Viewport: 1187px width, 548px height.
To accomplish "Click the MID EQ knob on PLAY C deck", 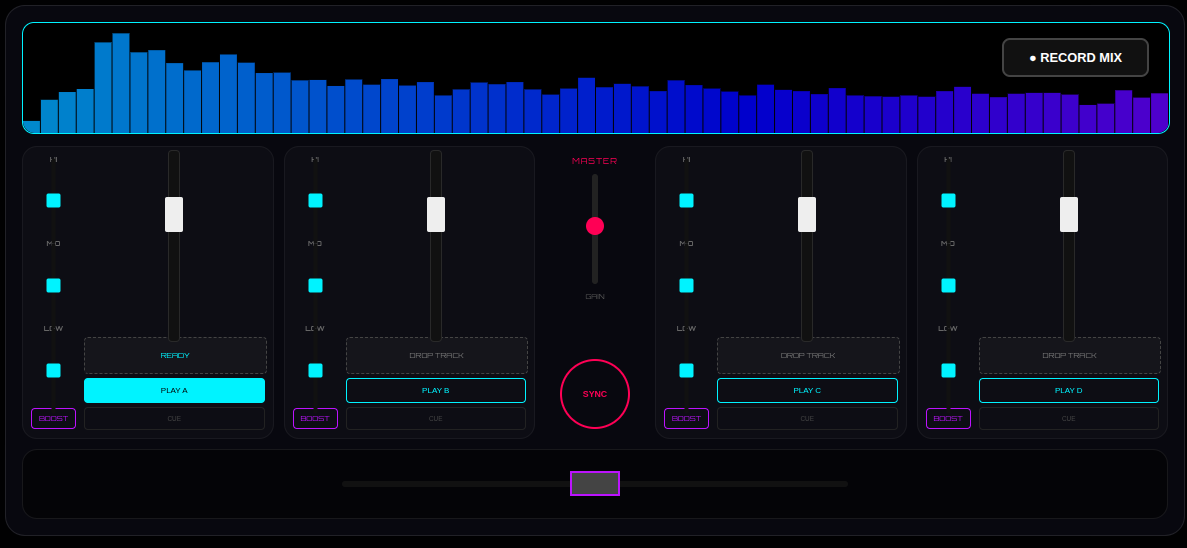I will (687, 285).
